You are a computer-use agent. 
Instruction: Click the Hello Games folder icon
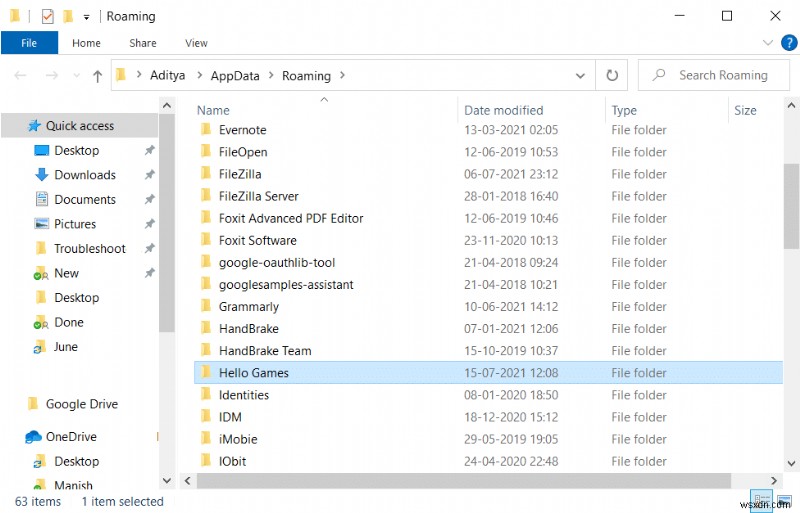click(x=206, y=372)
